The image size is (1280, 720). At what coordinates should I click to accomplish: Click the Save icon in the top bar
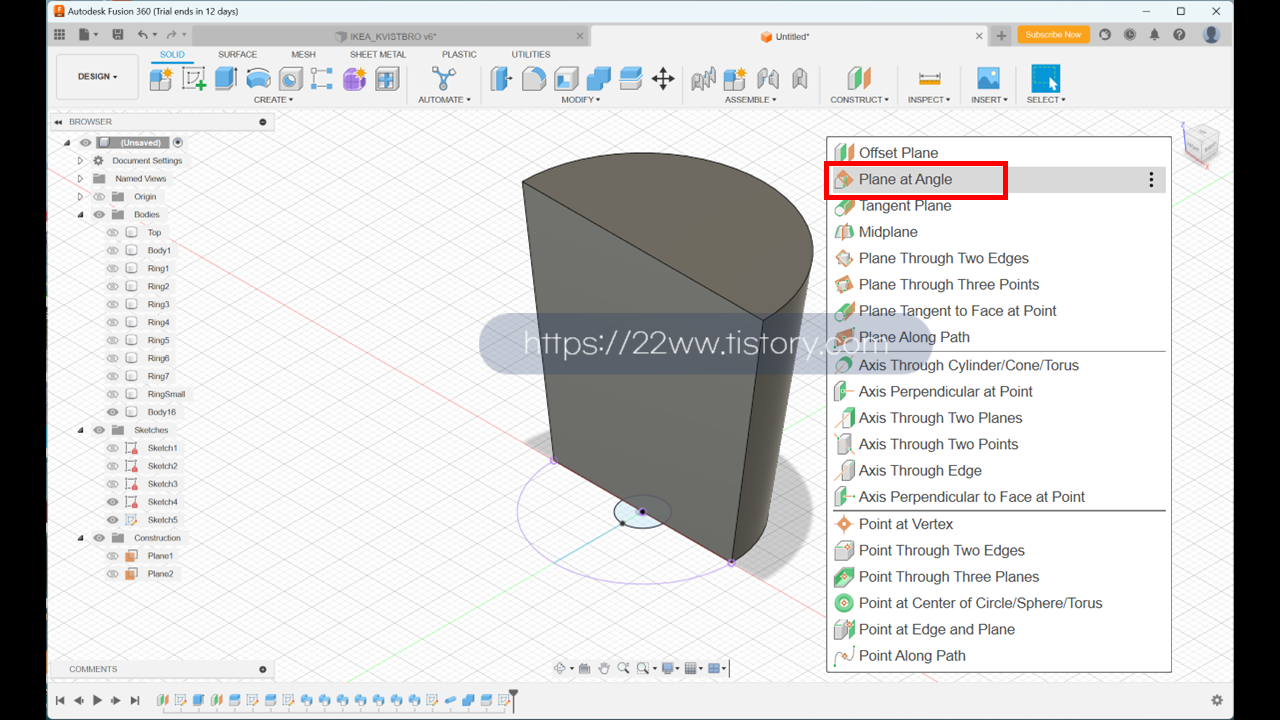click(x=118, y=35)
